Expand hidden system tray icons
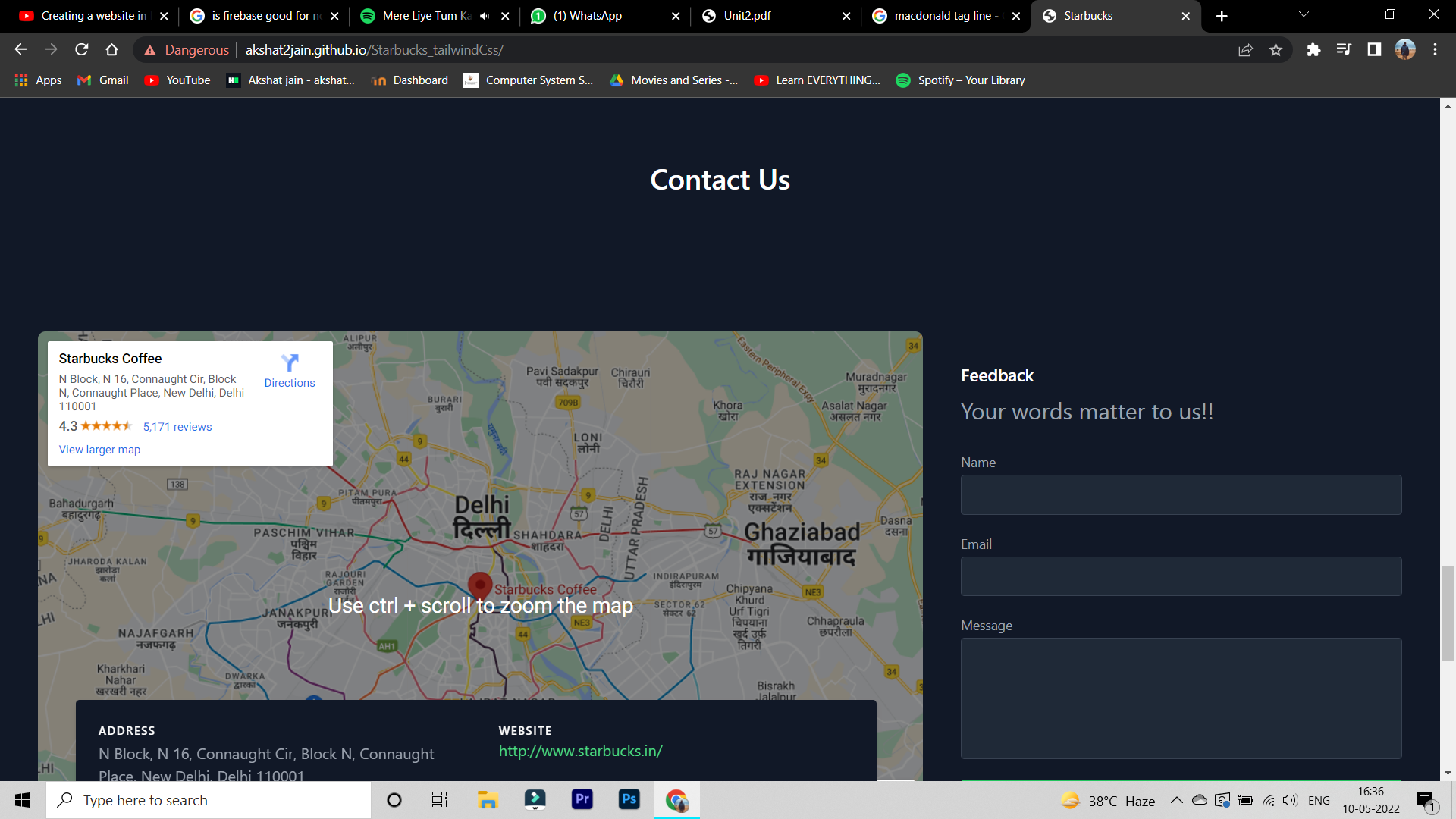 [x=1176, y=799]
